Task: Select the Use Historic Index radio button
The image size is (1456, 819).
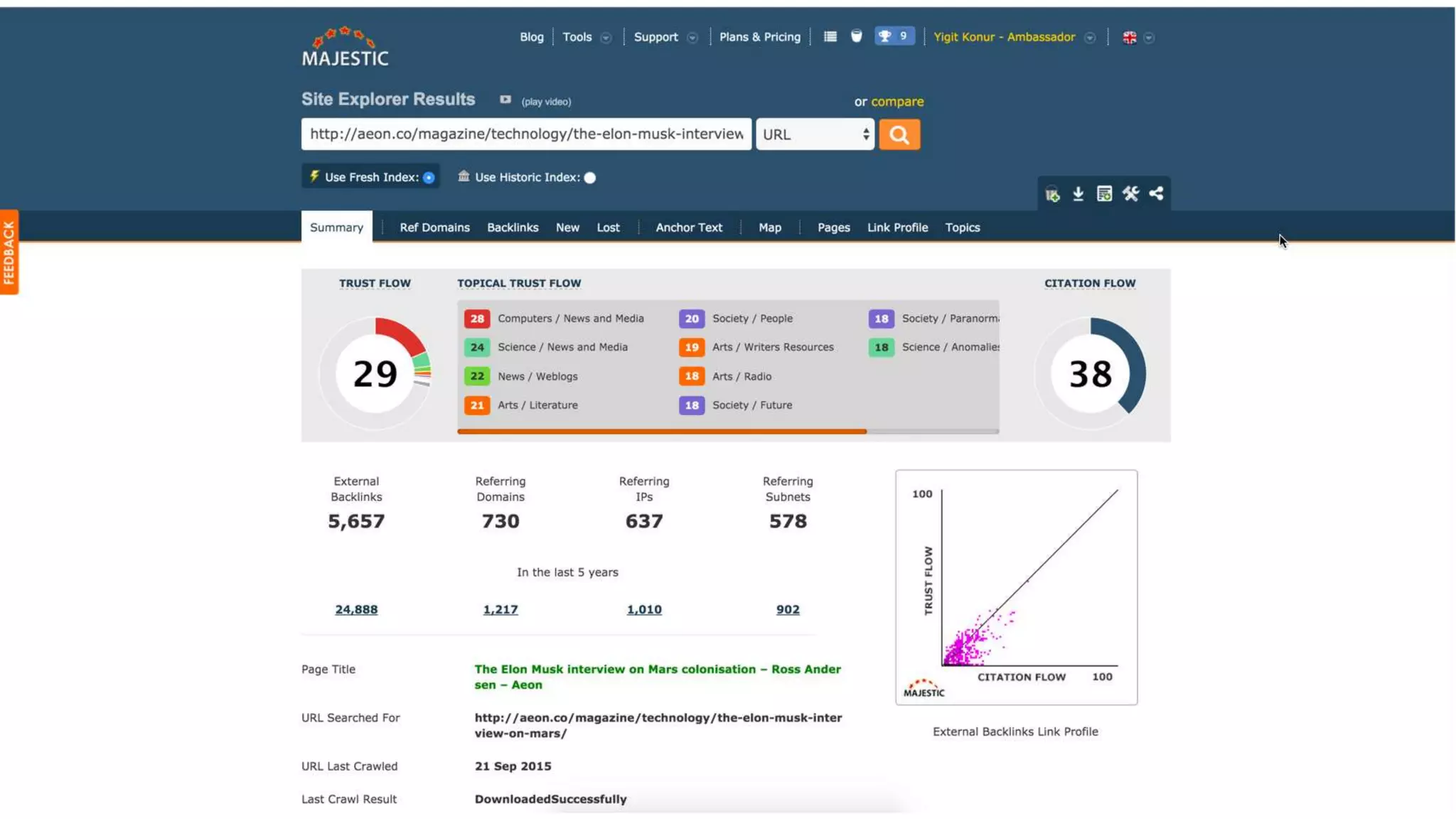Action: (590, 178)
